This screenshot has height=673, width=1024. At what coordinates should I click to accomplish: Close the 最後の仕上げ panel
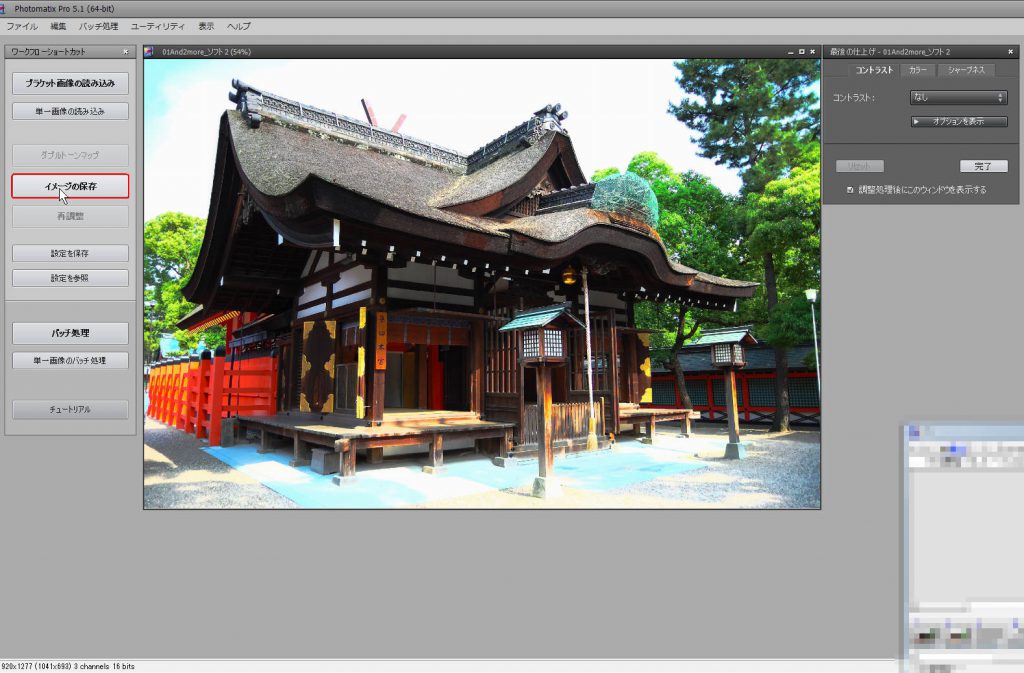pos(1014,51)
